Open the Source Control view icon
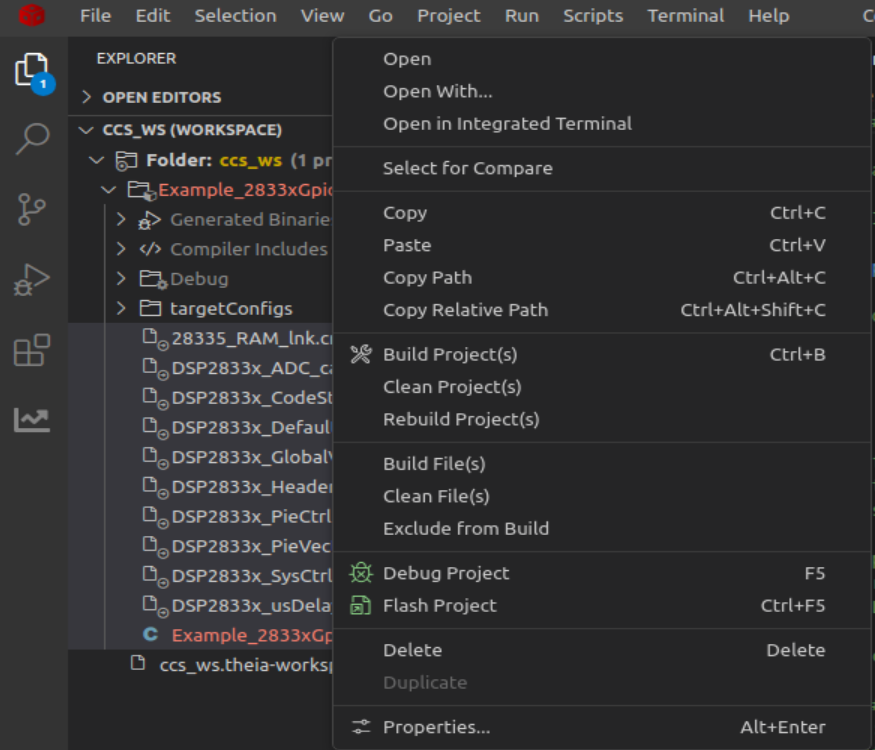The height and width of the screenshot is (750, 875). pyautogui.click(x=32, y=209)
